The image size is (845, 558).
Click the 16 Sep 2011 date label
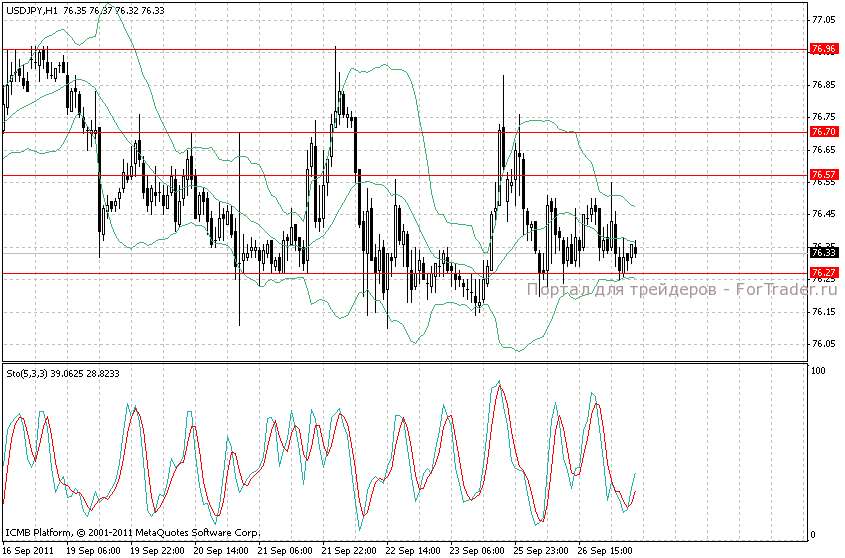(x=27, y=550)
